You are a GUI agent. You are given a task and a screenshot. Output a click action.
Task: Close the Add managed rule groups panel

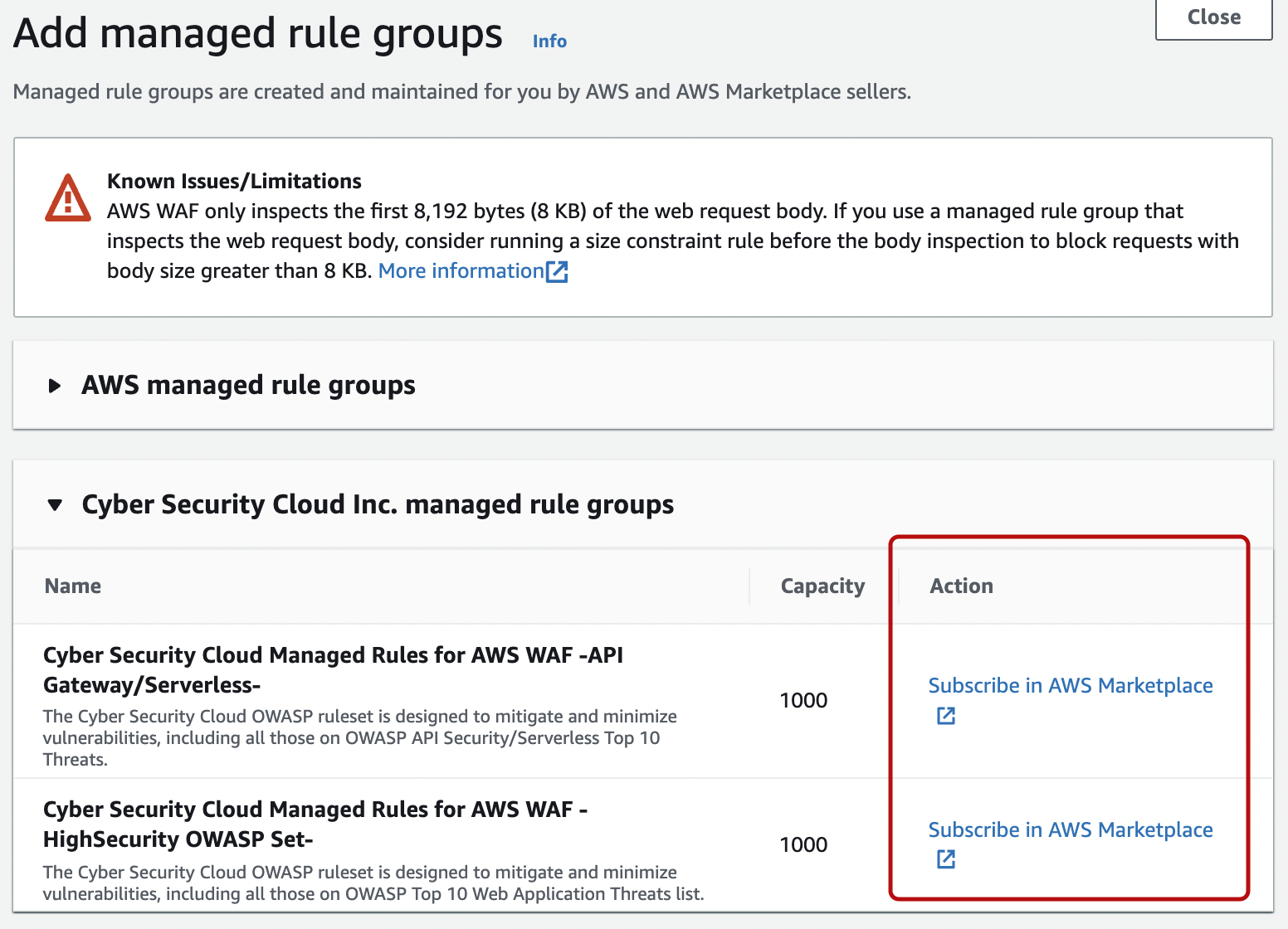(x=1214, y=17)
